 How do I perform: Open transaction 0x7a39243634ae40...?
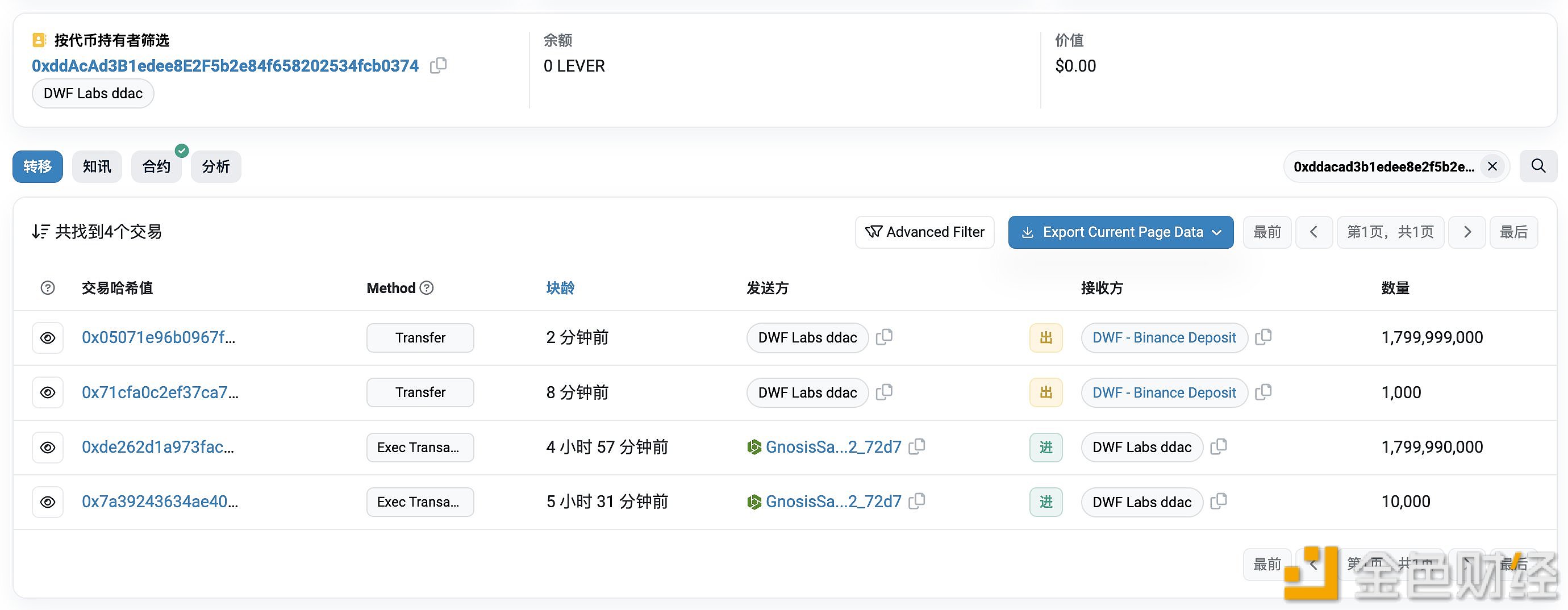point(160,502)
